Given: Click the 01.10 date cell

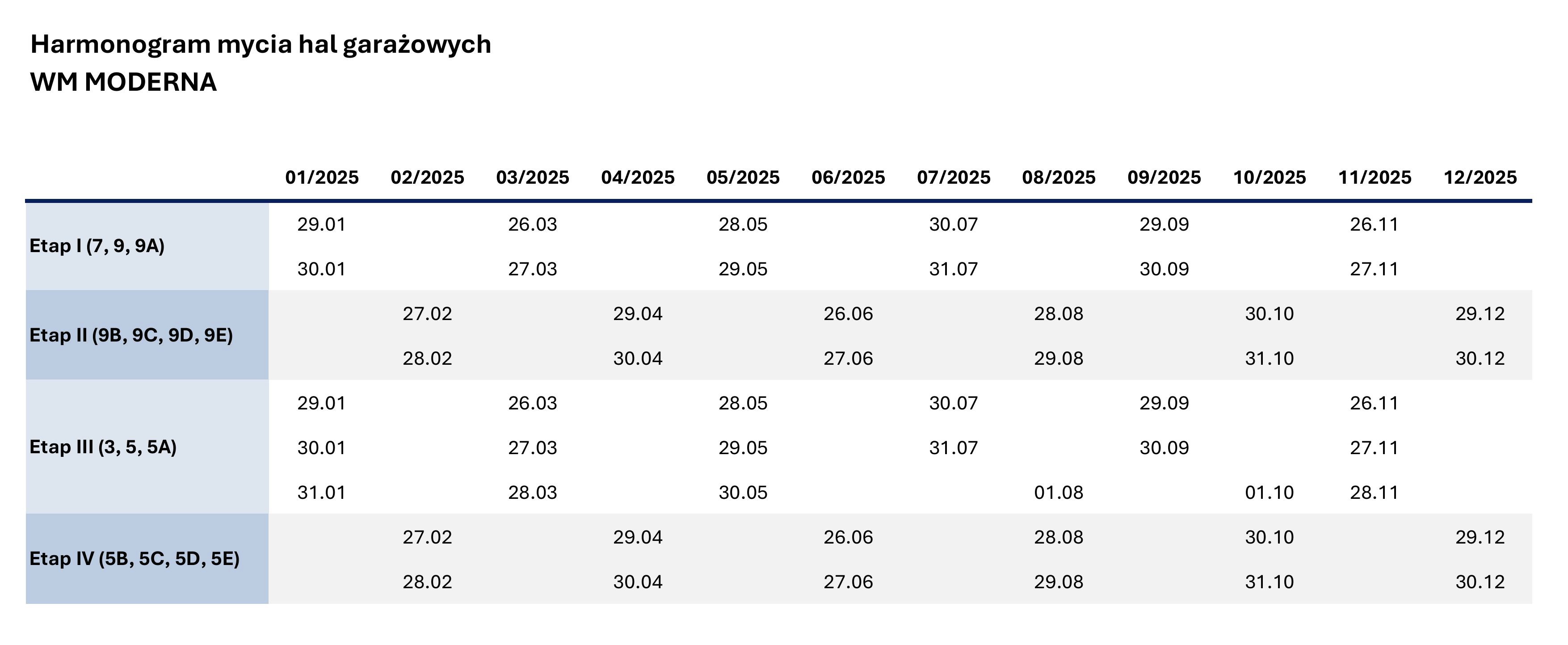Looking at the screenshot, I should point(1269,492).
